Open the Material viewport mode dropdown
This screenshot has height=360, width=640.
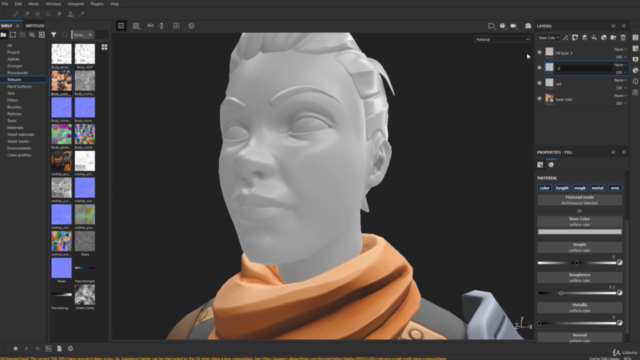tap(502, 40)
